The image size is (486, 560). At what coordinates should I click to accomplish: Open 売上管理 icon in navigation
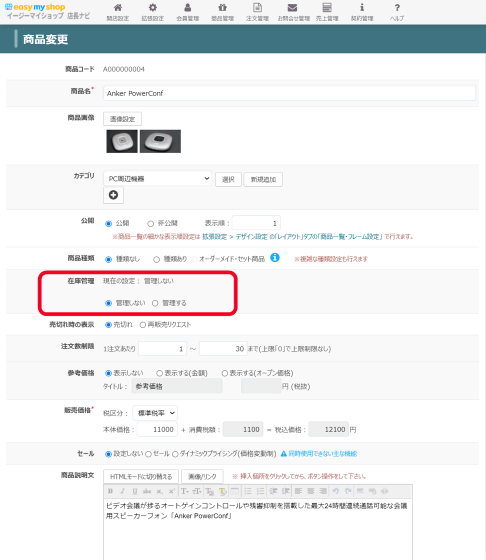coord(327,8)
